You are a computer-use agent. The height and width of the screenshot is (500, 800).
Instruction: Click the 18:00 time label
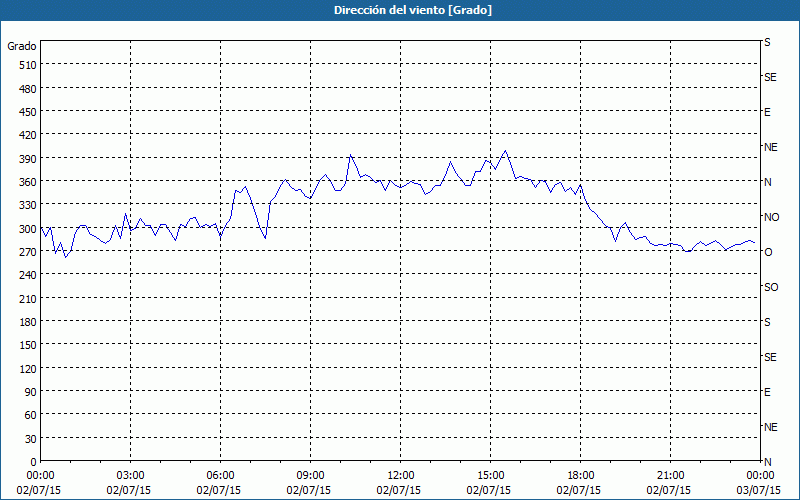580,475
